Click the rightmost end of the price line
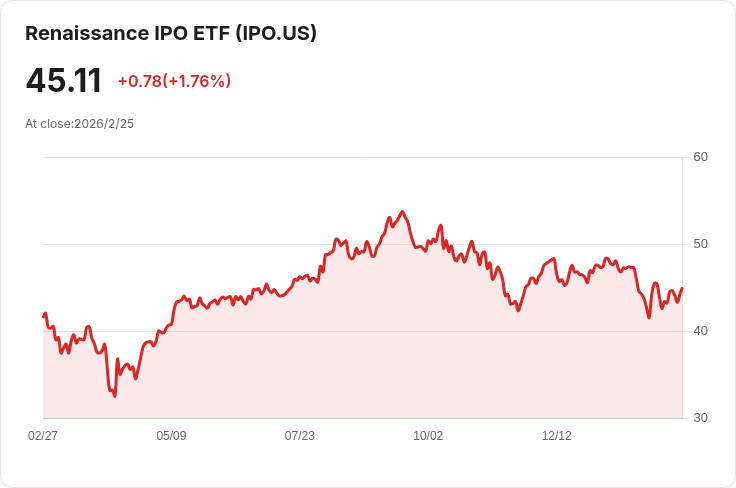 click(x=682, y=288)
